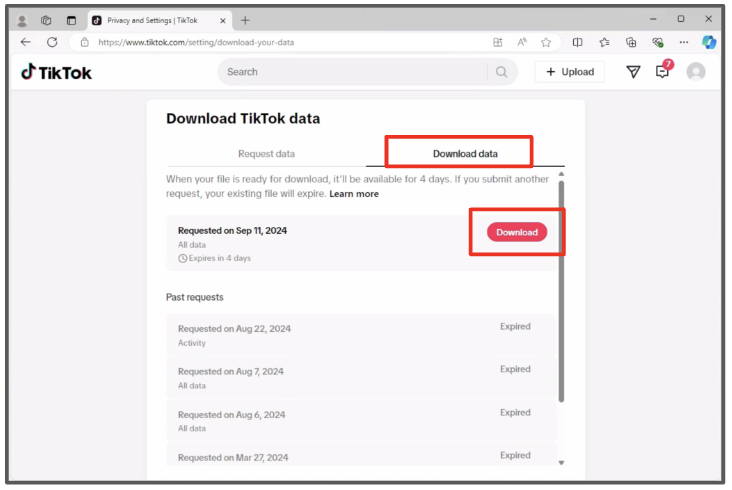This screenshot has height=490, width=732.
Task: Add this page to favorites star
Action: [546, 42]
